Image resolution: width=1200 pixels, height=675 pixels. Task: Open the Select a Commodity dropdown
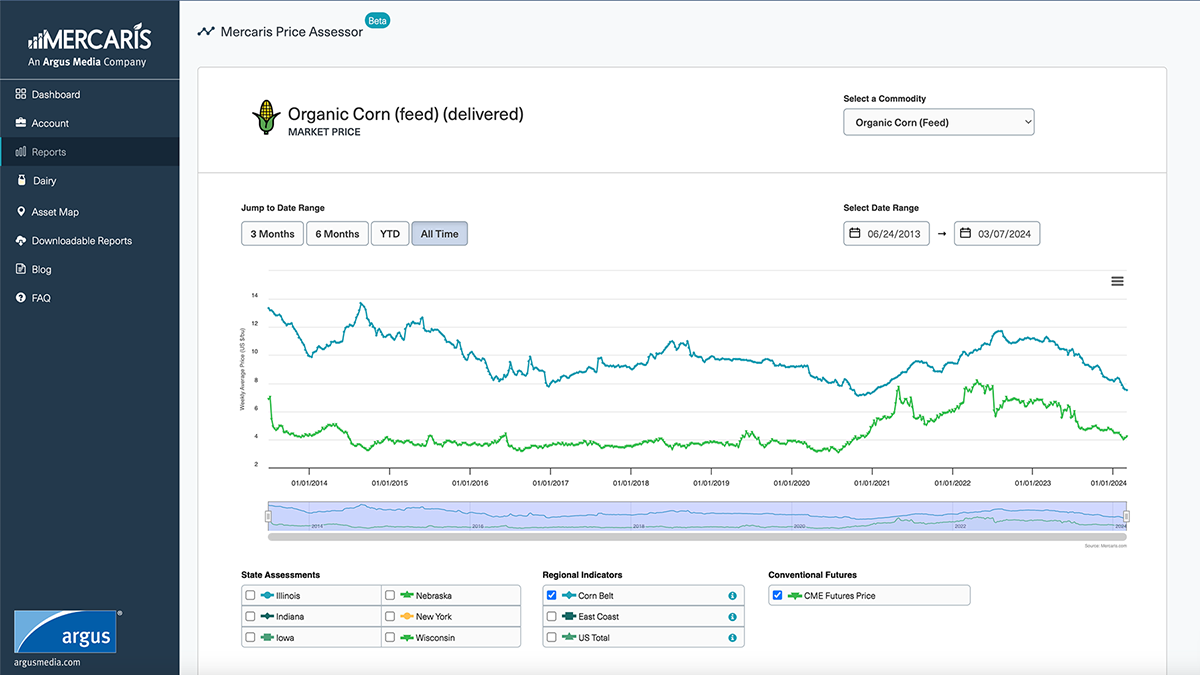click(939, 122)
